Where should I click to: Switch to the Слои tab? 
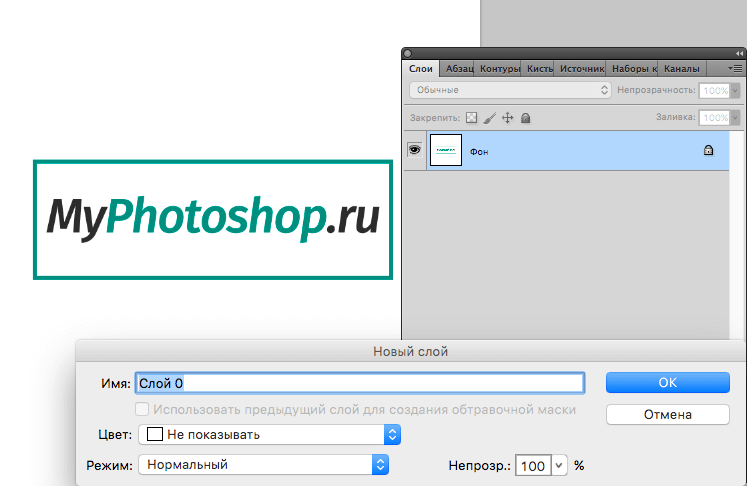(421, 69)
